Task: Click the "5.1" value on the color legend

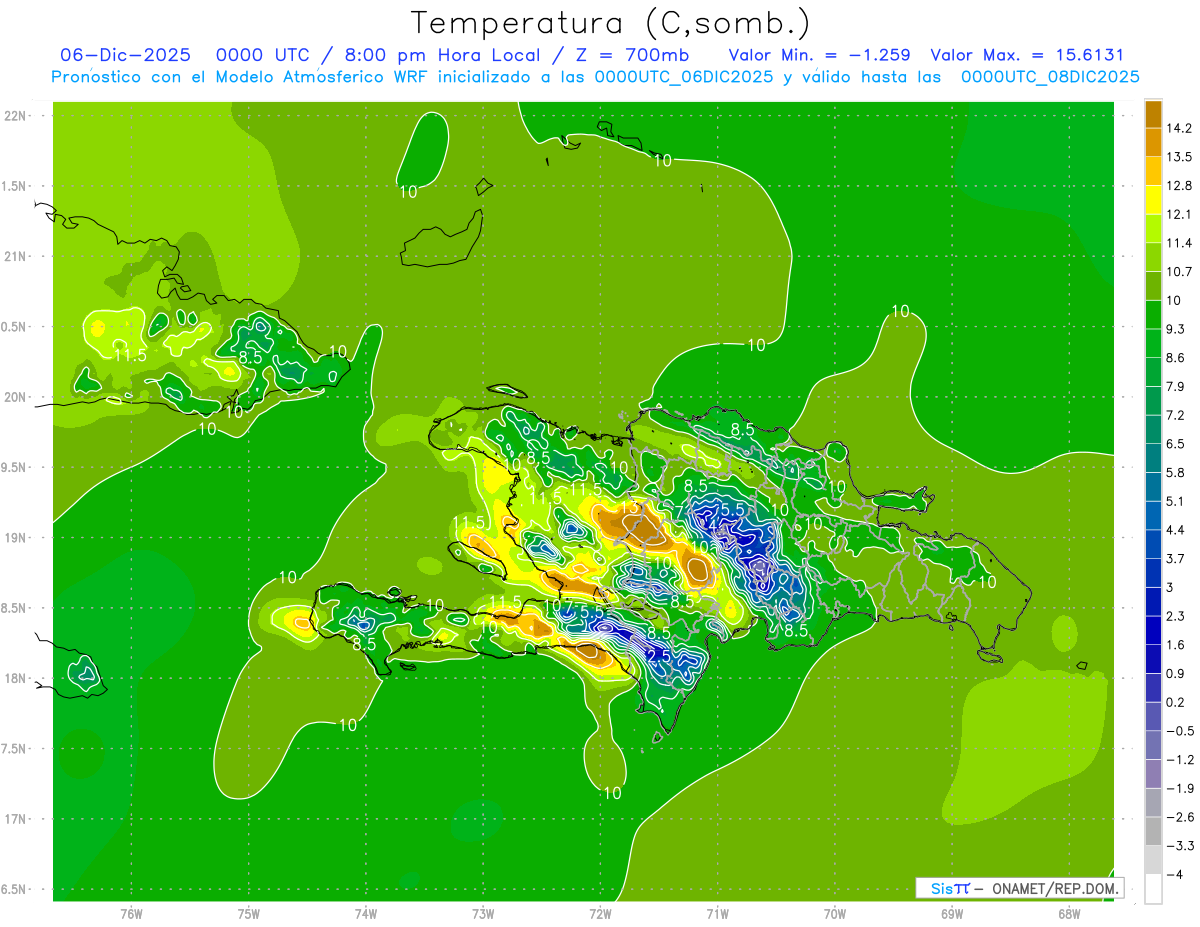Action: [x=1175, y=501]
